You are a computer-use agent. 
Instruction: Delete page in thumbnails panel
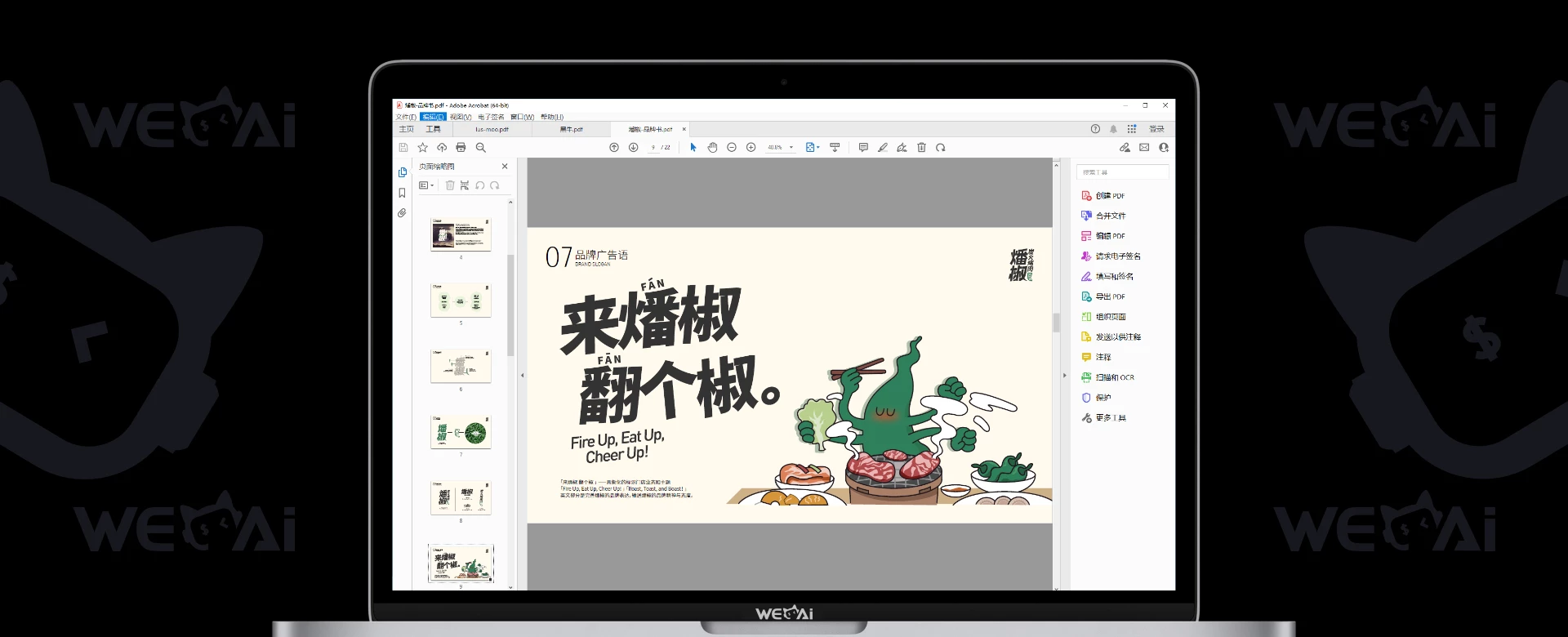tap(450, 185)
